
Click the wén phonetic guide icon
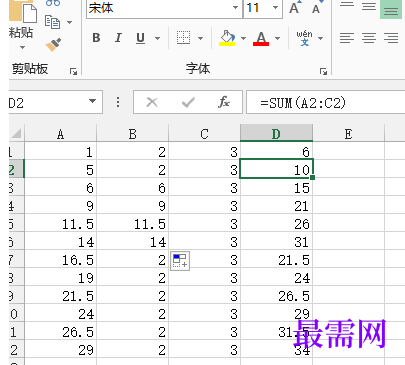click(304, 38)
